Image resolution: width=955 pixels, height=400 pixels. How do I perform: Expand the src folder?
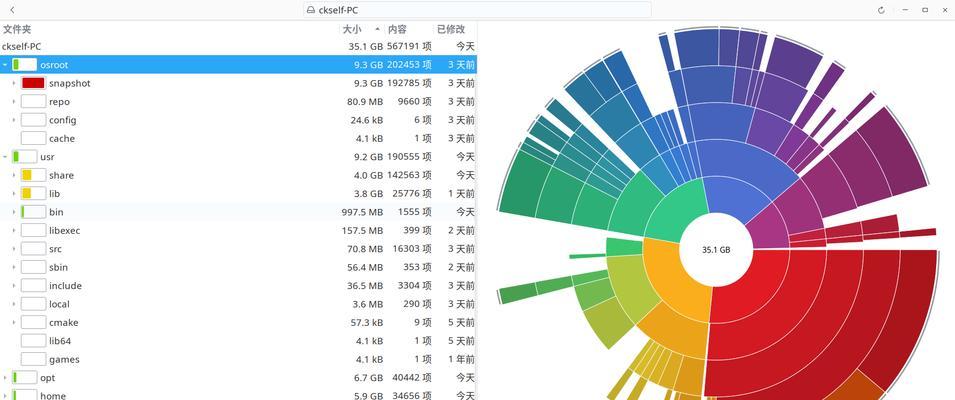[x=14, y=249]
